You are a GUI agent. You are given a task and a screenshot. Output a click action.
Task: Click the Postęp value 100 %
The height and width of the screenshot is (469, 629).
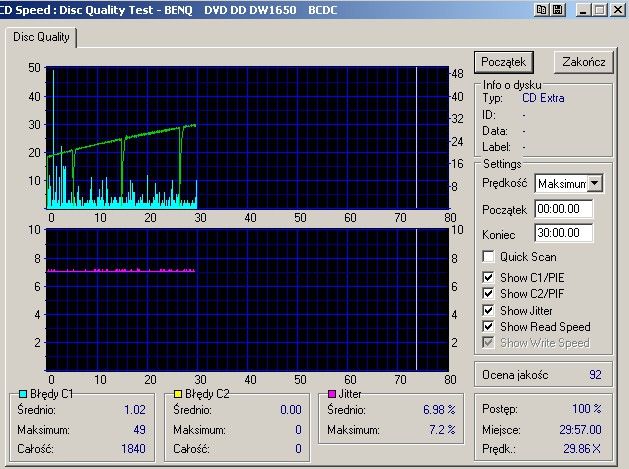click(586, 409)
